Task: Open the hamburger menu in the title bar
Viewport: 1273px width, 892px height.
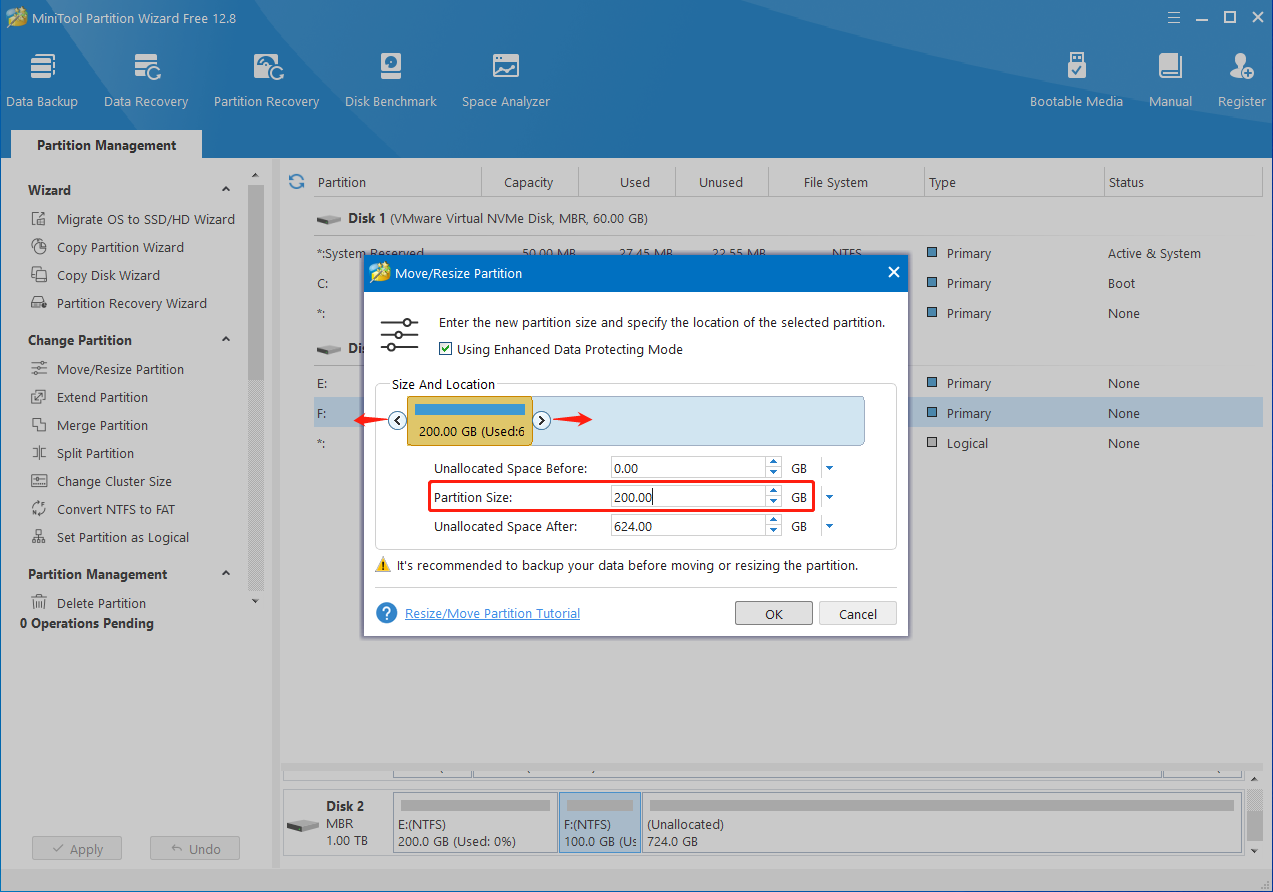Action: pyautogui.click(x=1176, y=17)
